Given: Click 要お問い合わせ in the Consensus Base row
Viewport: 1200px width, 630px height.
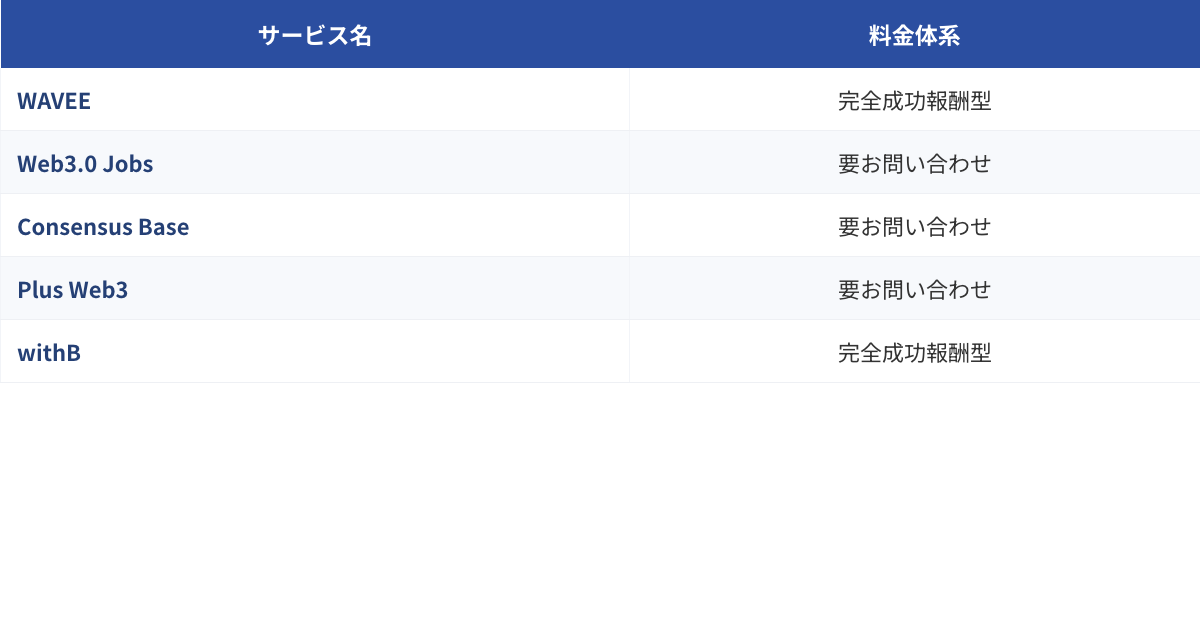Looking at the screenshot, I should [x=915, y=227].
